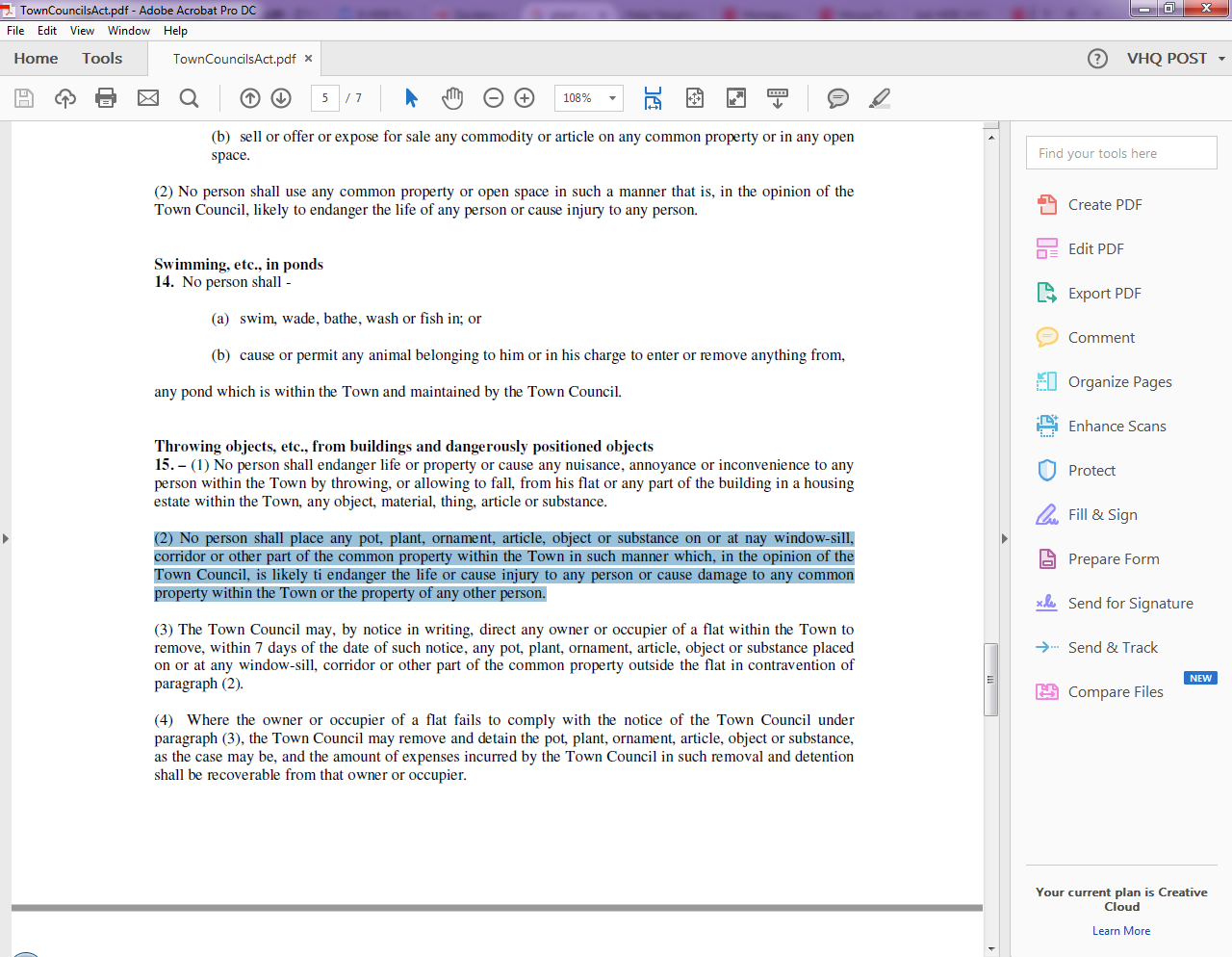The height and width of the screenshot is (957, 1232).
Task: Switch to the Tools tab
Action: click(102, 59)
